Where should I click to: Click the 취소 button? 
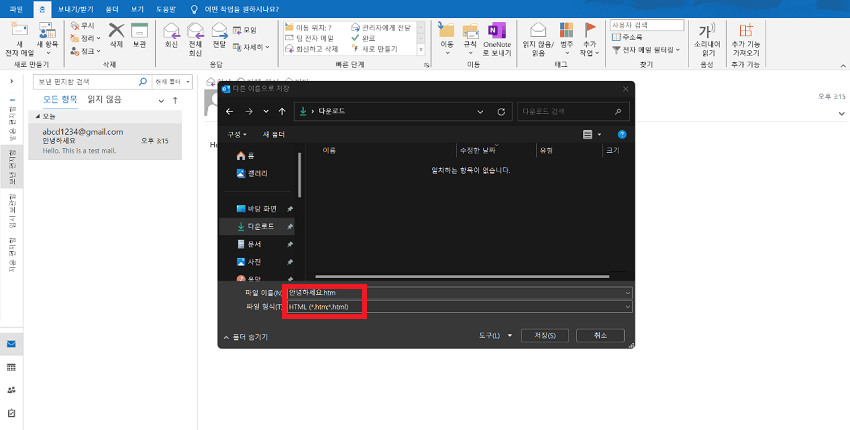point(600,336)
